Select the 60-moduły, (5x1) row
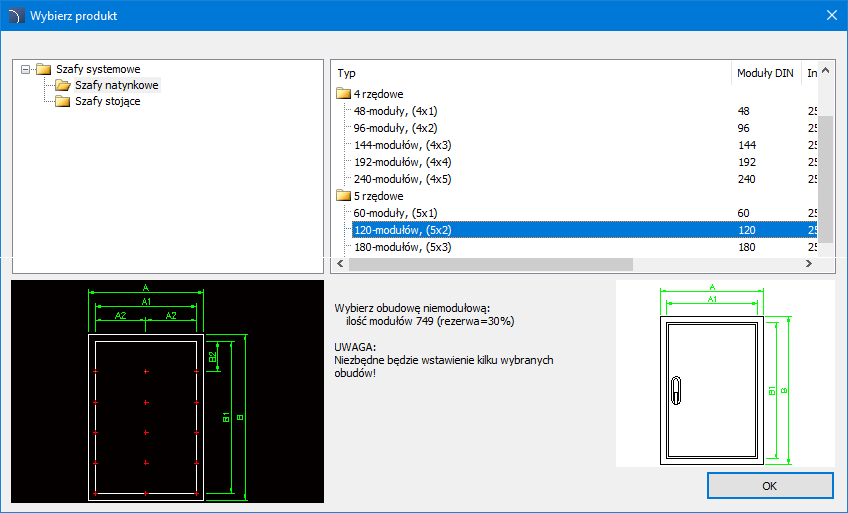 pos(395,213)
